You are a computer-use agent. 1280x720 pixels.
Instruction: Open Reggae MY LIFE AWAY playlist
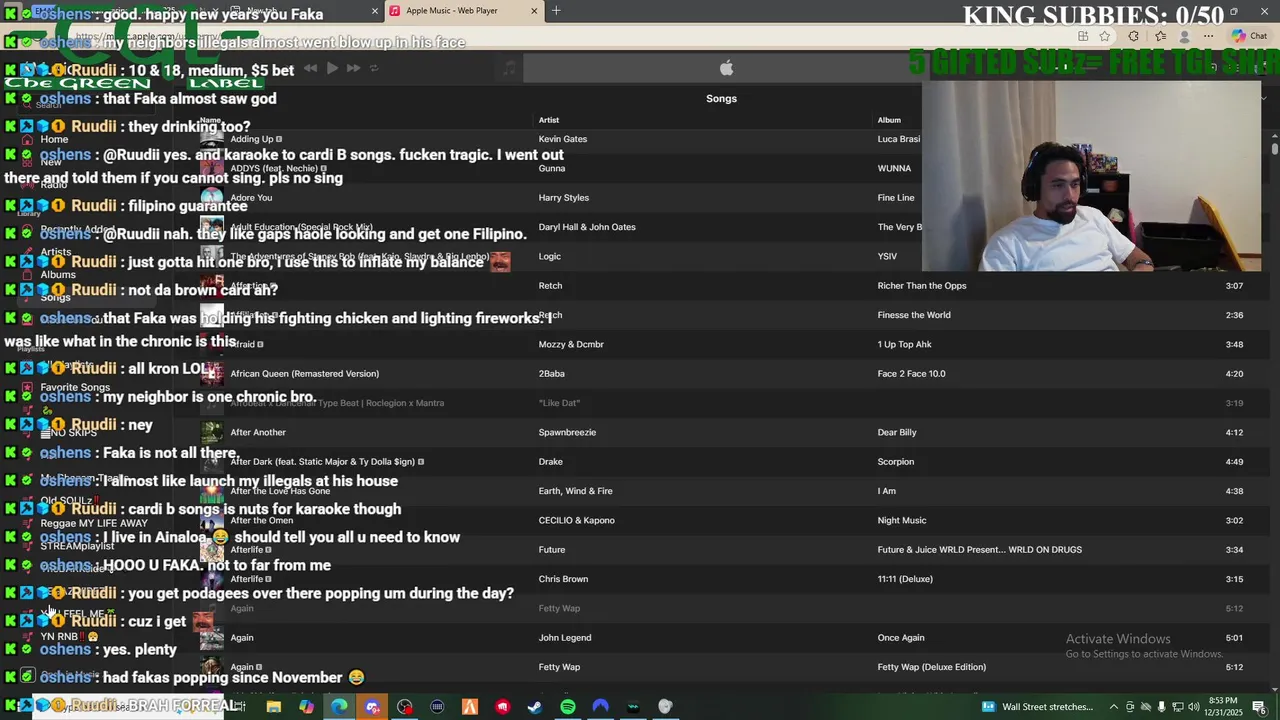pyautogui.click(x=94, y=523)
